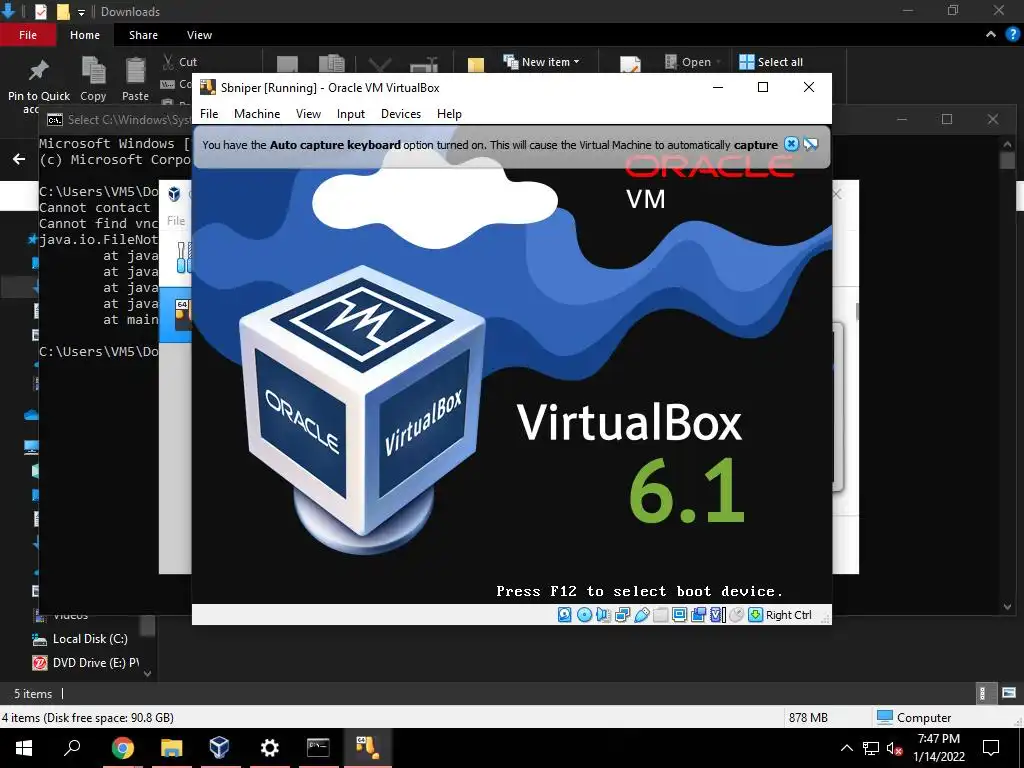The image size is (1024, 768).
Task: Select DVD Drive (E:) in navigation pane
Action: (x=86, y=662)
